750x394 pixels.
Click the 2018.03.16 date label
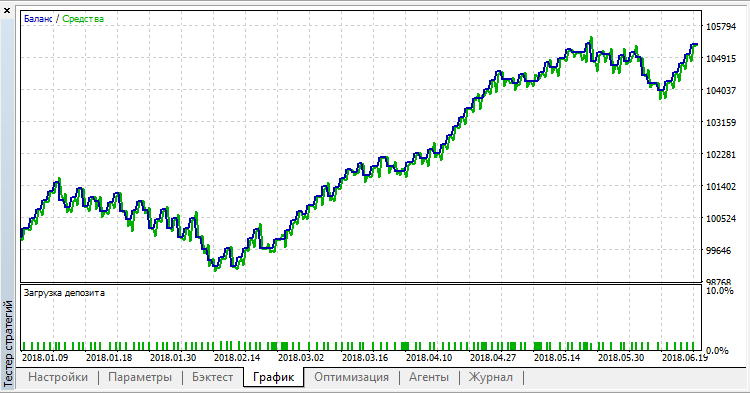tap(365, 357)
